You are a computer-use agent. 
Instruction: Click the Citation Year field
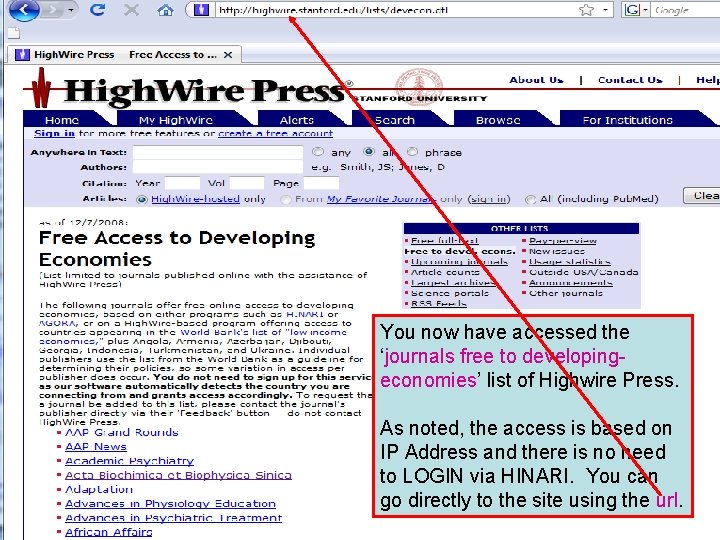pyautogui.click(x=182, y=183)
